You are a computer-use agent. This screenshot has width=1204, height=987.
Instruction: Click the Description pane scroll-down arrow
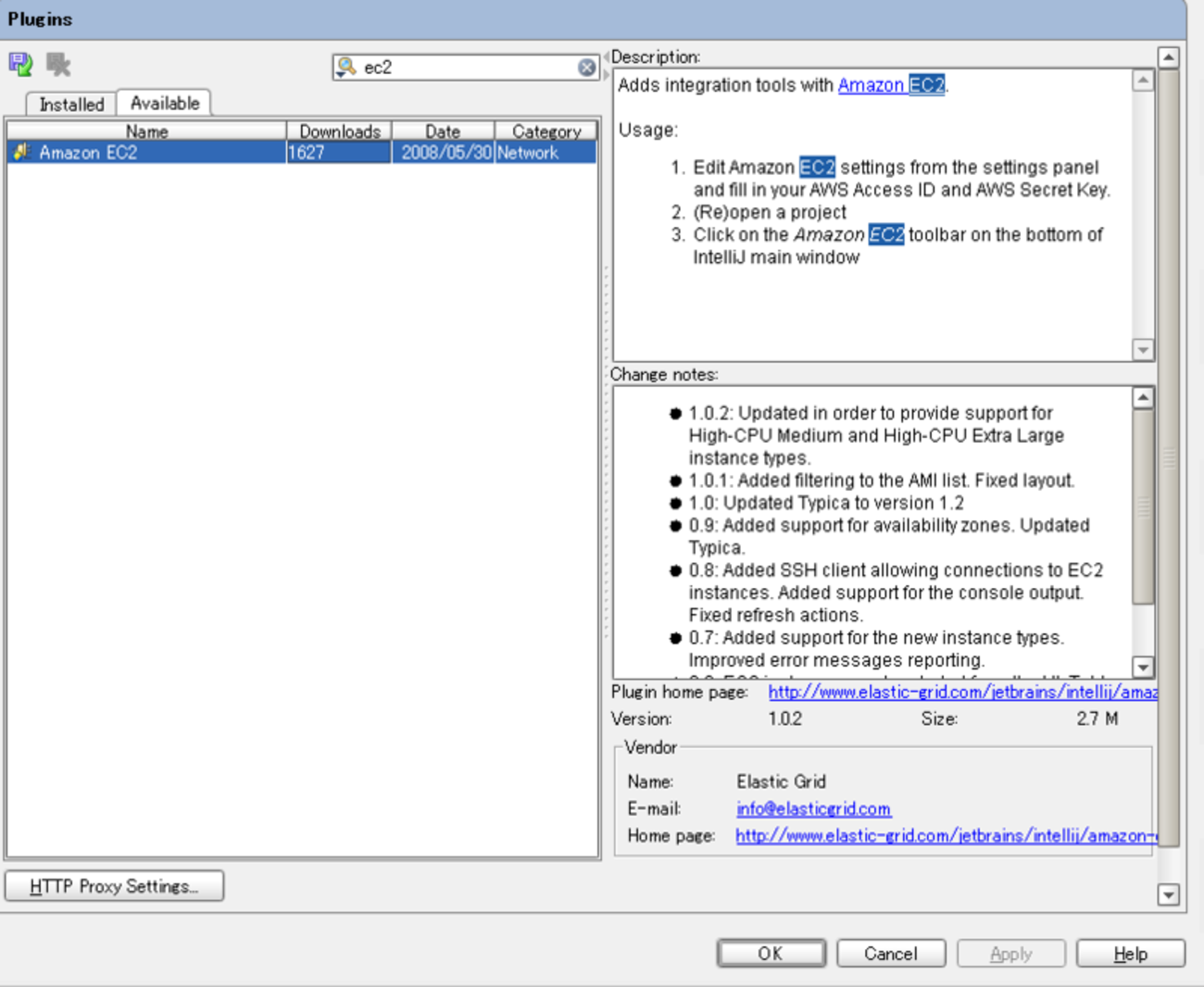[x=1144, y=350]
